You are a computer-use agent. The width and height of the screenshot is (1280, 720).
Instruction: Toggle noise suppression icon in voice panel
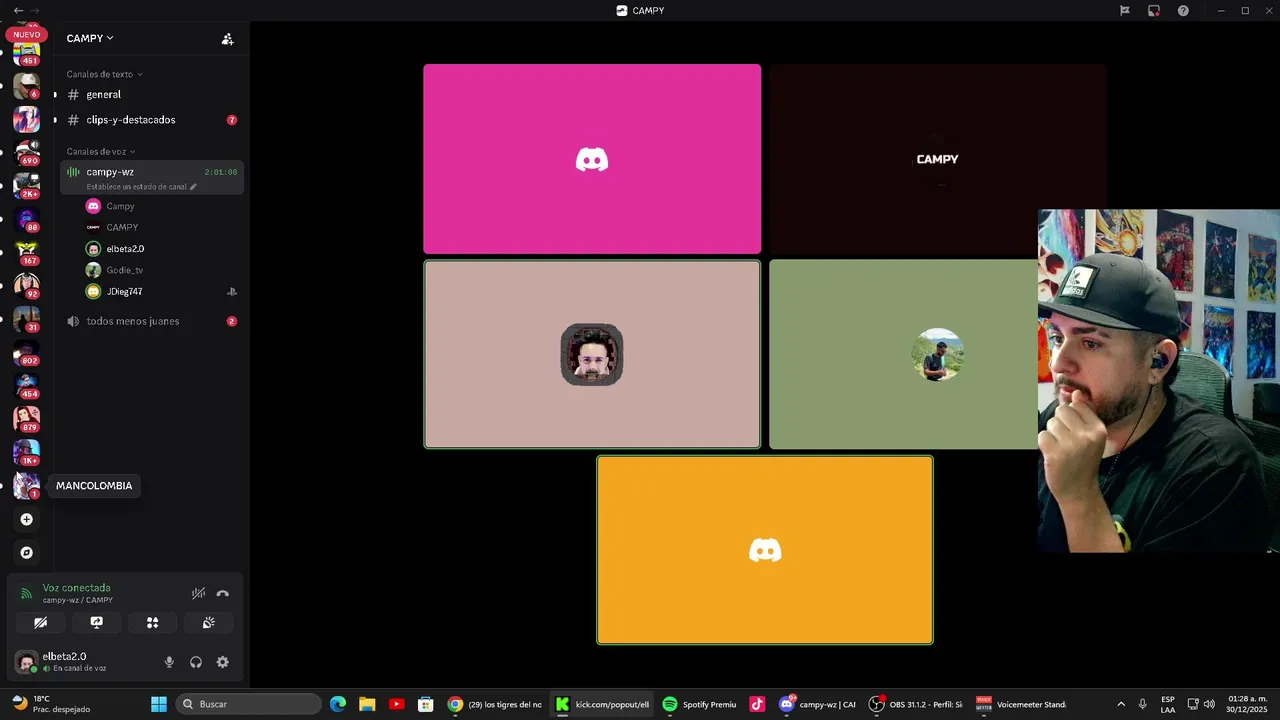click(x=198, y=594)
